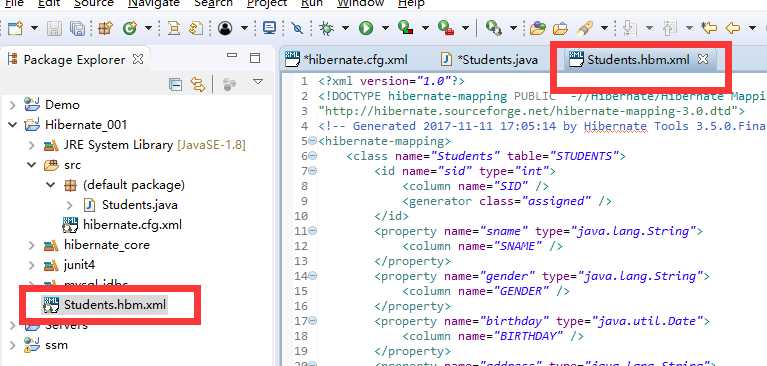Open the Coverage dropdown arrow
Image resolution: width=767 pixels, height=366 pixels.
(425, 28)
